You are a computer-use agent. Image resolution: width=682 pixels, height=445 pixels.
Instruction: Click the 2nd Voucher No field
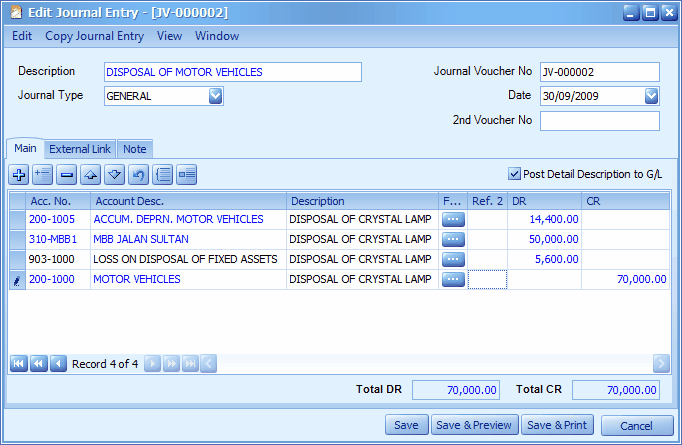(x=600, y=121)
